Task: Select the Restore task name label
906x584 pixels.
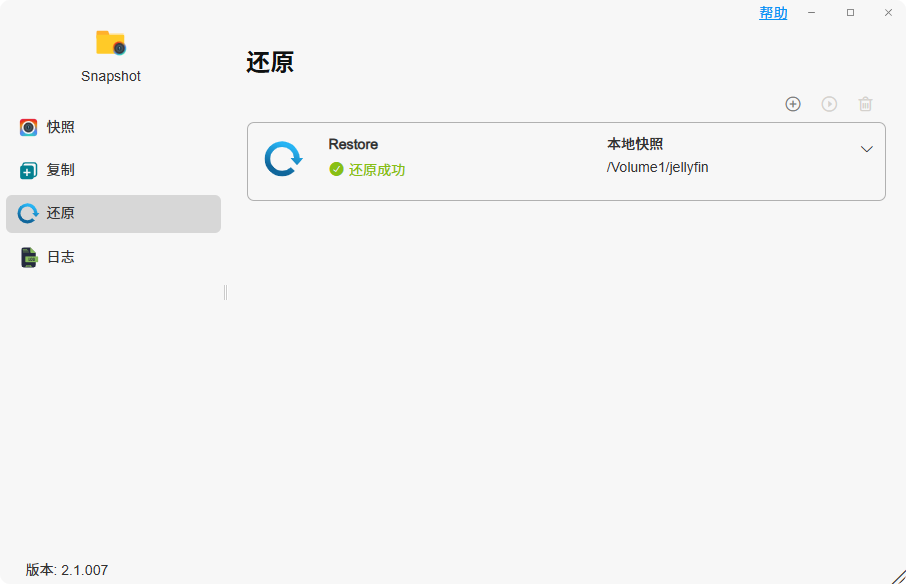Action: 352,143
